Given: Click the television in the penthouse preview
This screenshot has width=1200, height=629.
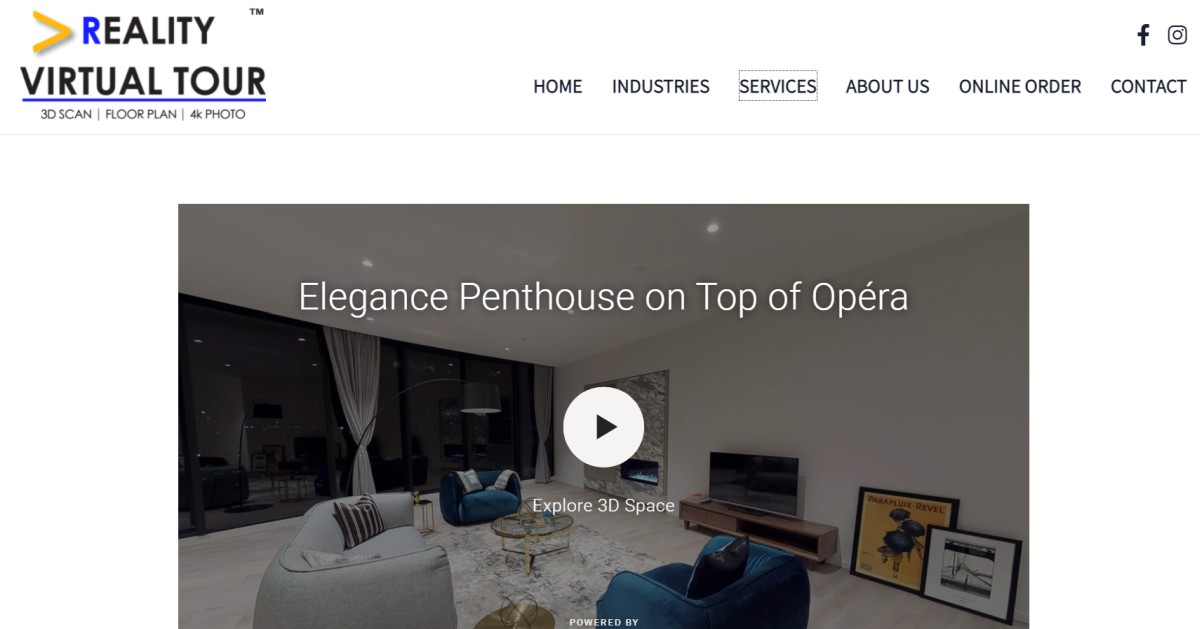Looking at the screenshot, I should coord(754,482).
